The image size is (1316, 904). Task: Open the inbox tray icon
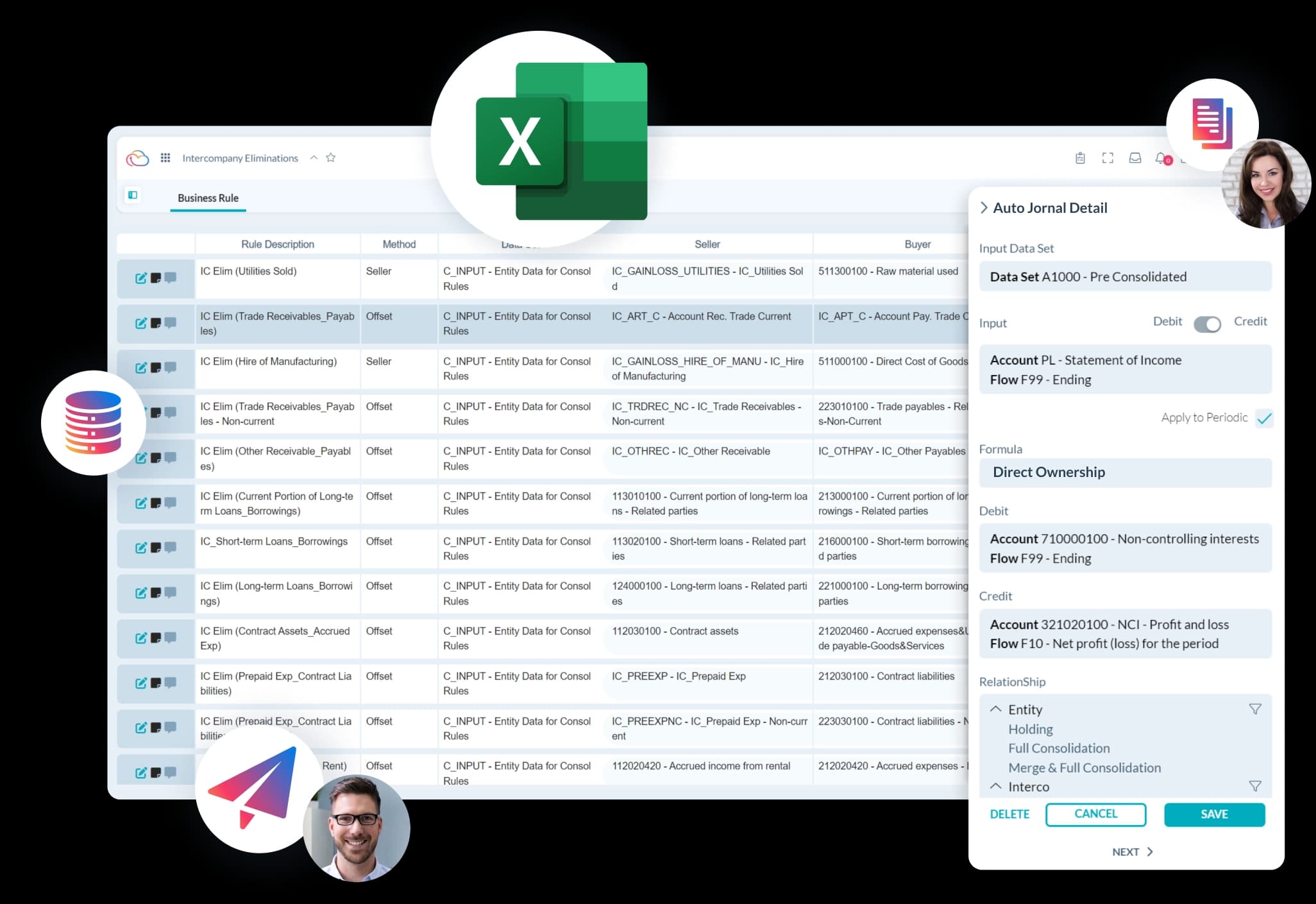click(x=1135, y=158)
